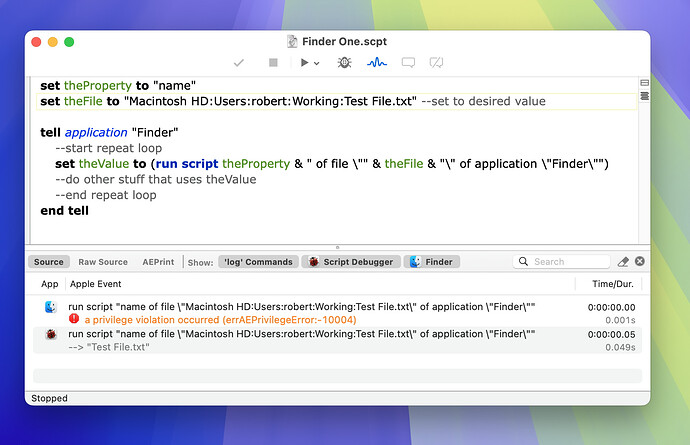Click the 'set theValue to' code line

(332, 164)
